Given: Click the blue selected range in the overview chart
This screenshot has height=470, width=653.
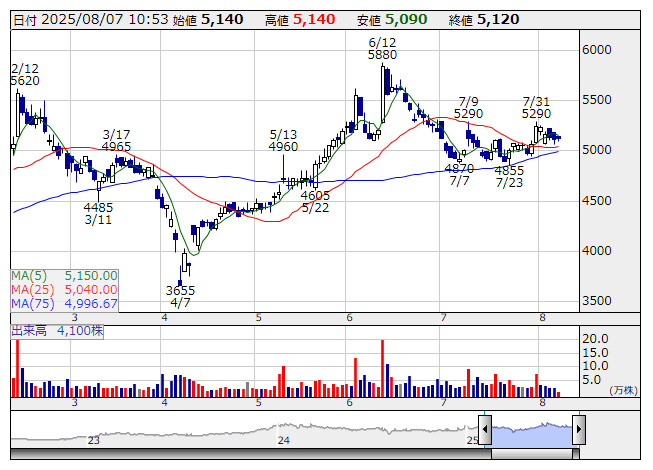Looking at the screenshot, I should pos(531,431).
